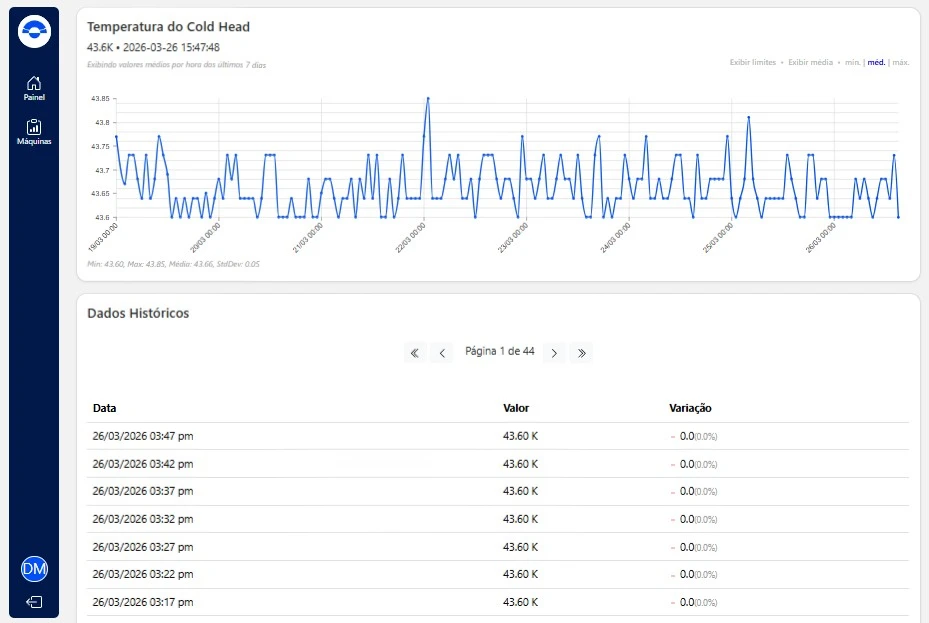
Task: Click the app logo in the sidebar
Action: tap(34, 32)
